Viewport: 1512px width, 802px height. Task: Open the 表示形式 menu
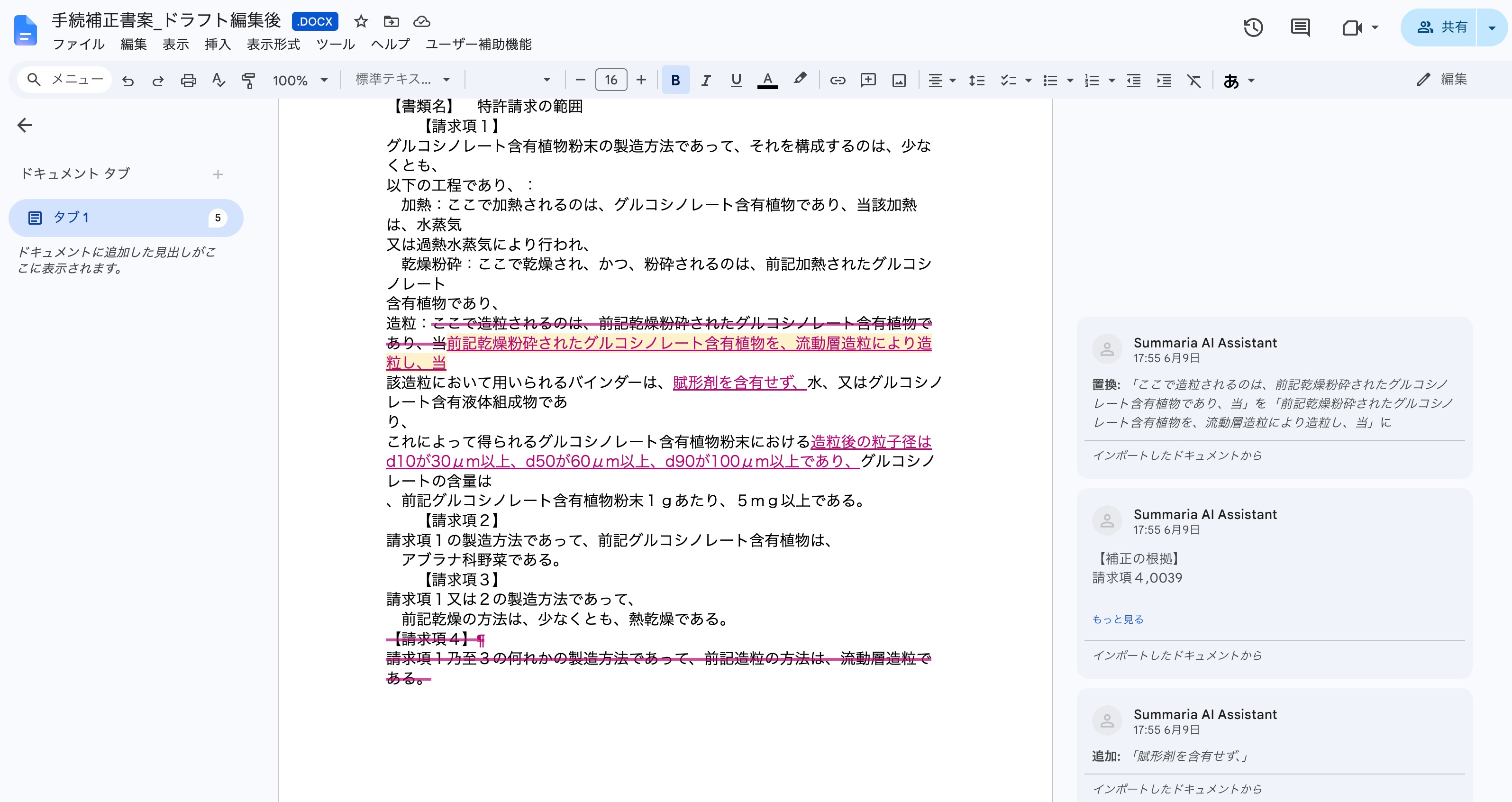273,45
